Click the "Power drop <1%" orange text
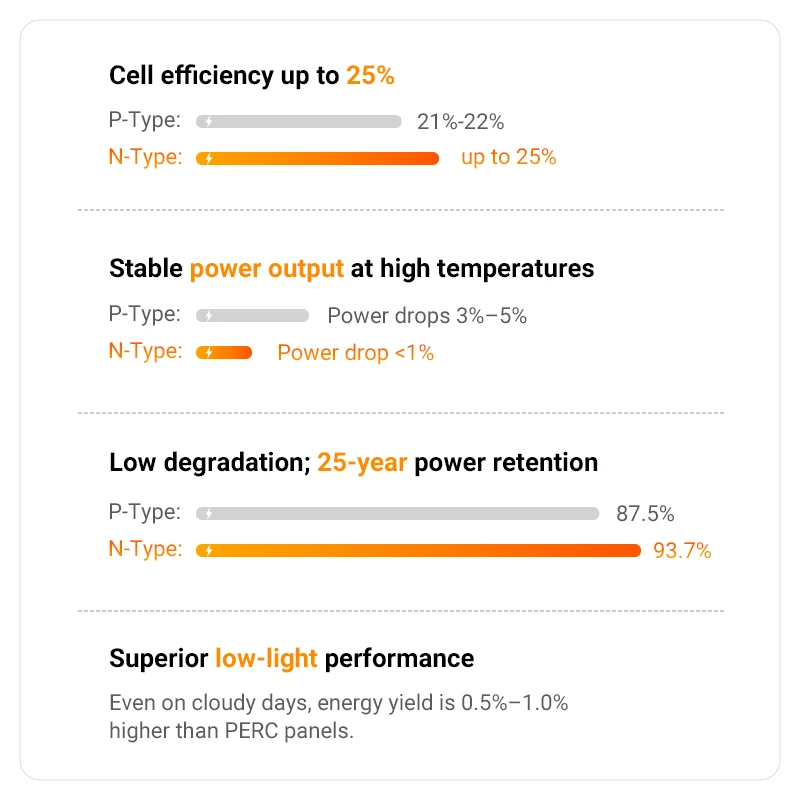This screenshot has height=800, width=800. pos(355,352)
